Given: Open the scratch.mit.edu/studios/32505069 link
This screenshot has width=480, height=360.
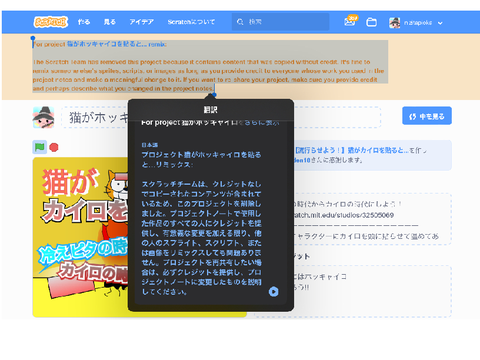Looking at the screenshot, I should (344, 215).
